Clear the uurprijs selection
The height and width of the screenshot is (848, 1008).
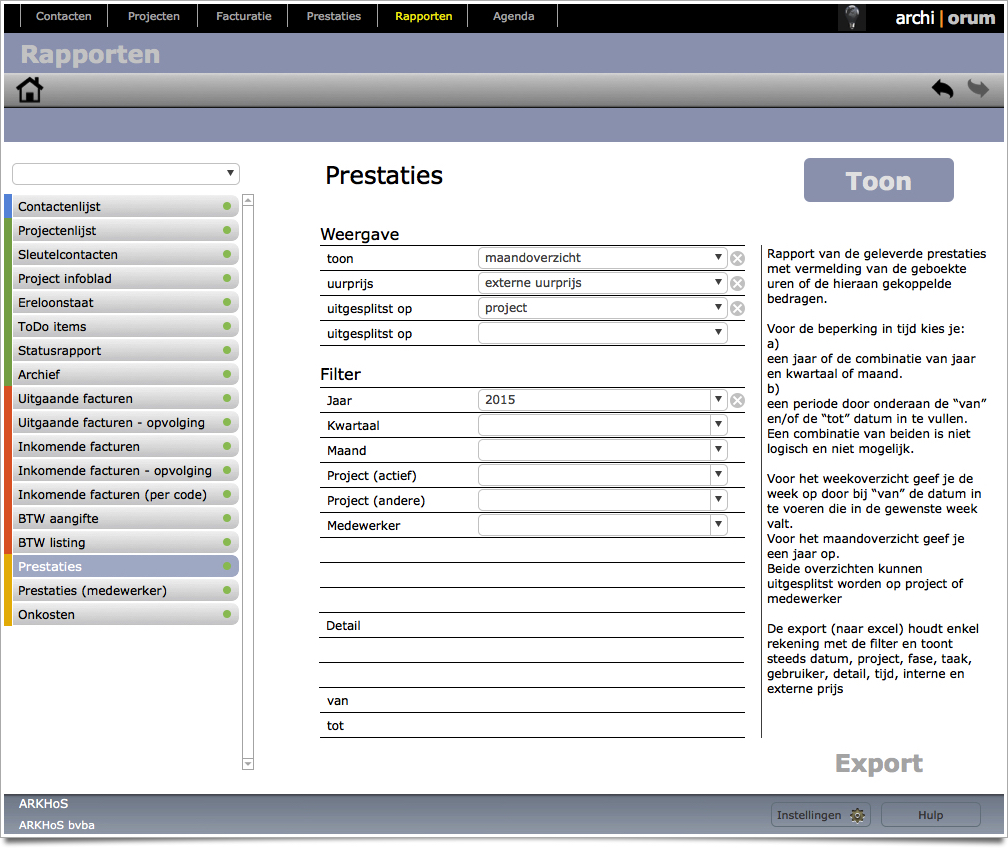point(737,284)
